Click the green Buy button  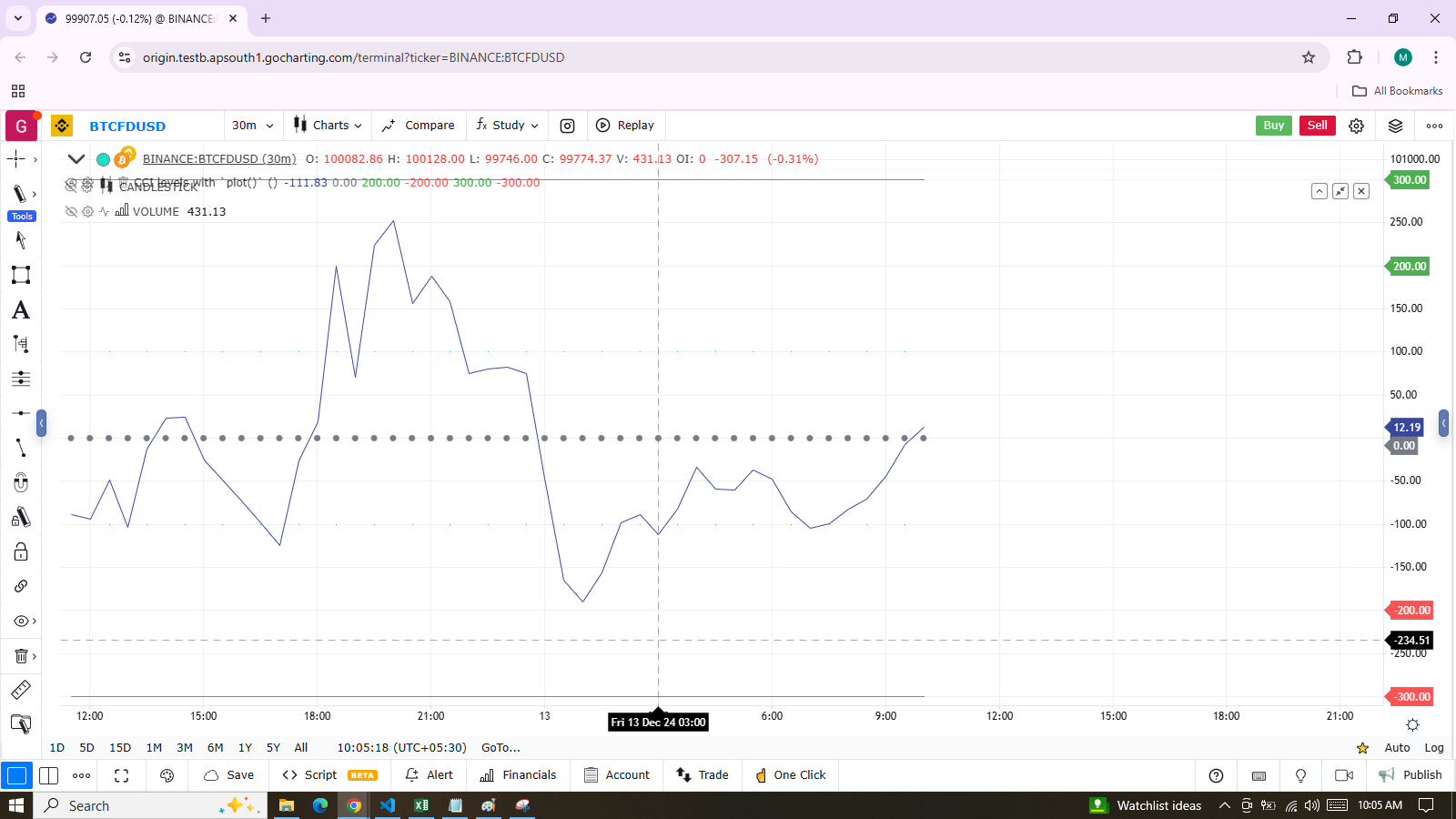[1273, 126]
